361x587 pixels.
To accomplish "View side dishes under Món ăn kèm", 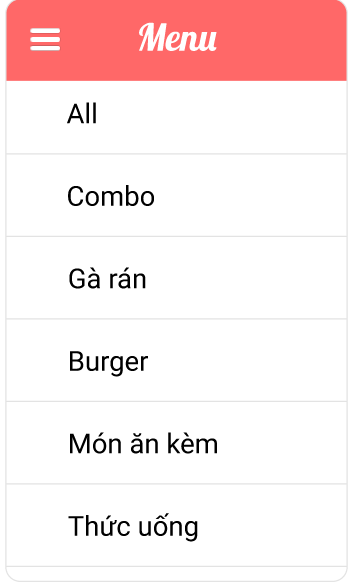I will tap(176, 442).
